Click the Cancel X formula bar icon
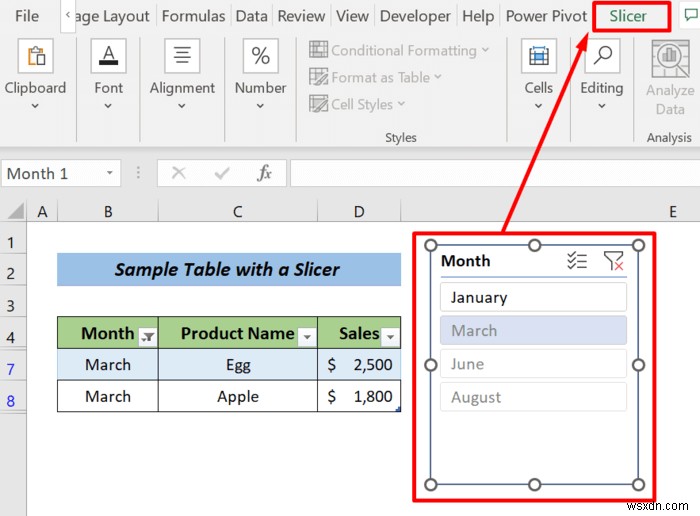The width and height of the screenshot is (700, 516). pyautogui.click(x=179, y=173)
